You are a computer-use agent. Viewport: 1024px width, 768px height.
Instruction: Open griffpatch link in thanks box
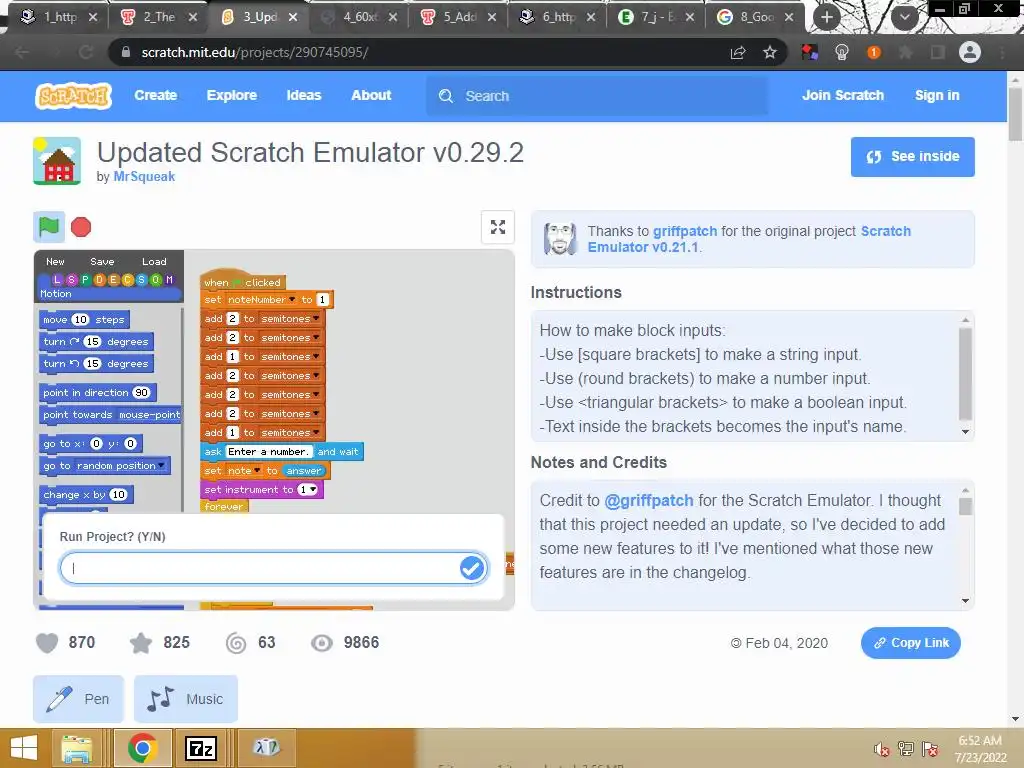(x=685, y=231)
